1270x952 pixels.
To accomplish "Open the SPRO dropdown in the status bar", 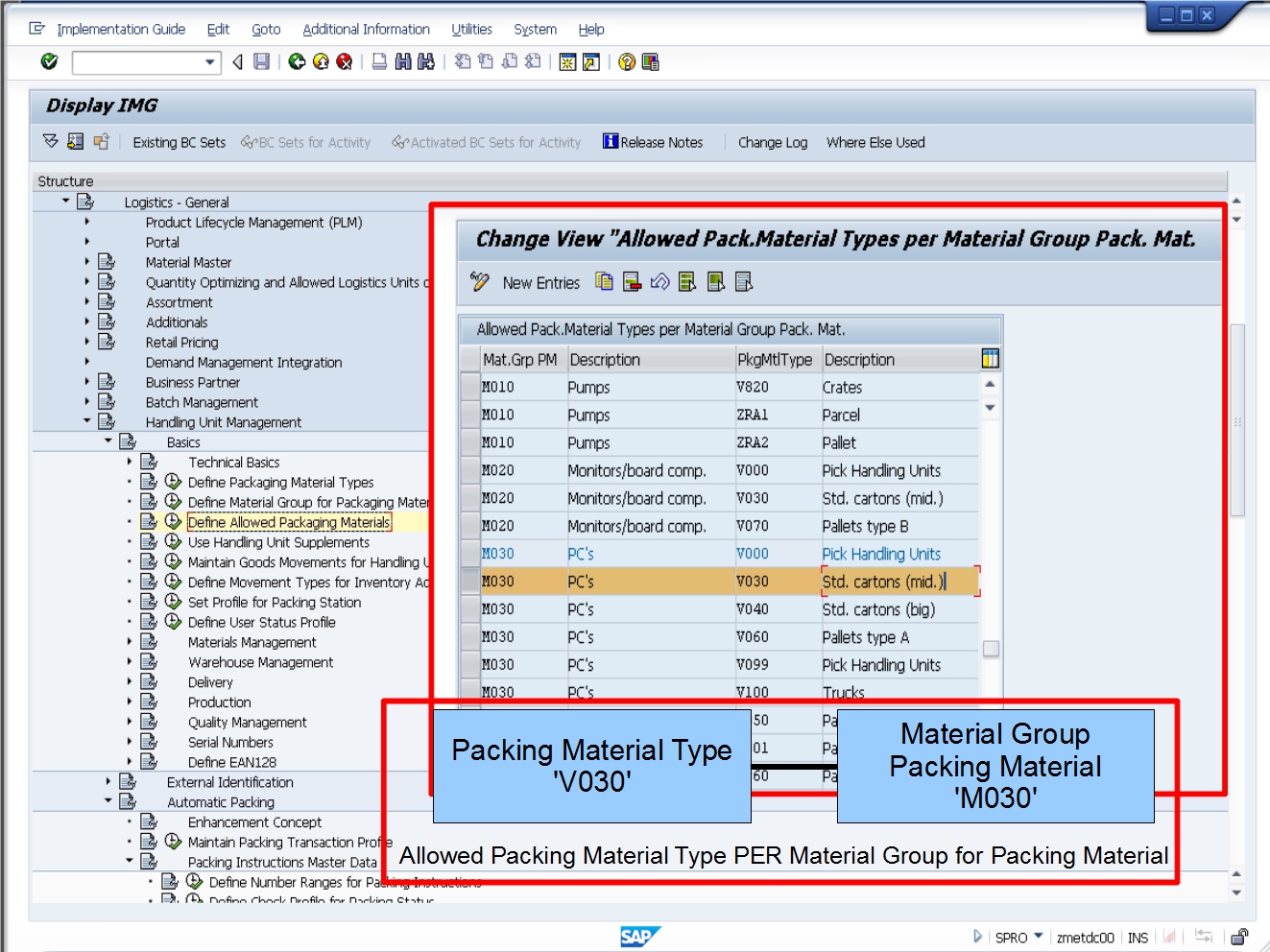I will click(1039, 937).
